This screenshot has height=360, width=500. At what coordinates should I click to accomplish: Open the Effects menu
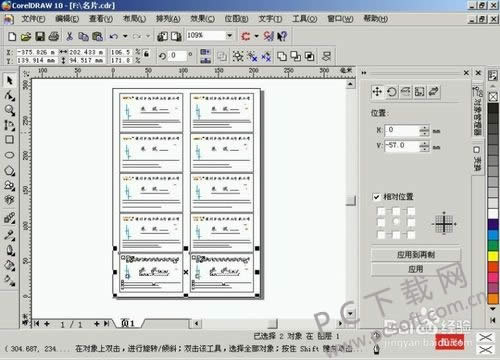[x=202, y=19]
